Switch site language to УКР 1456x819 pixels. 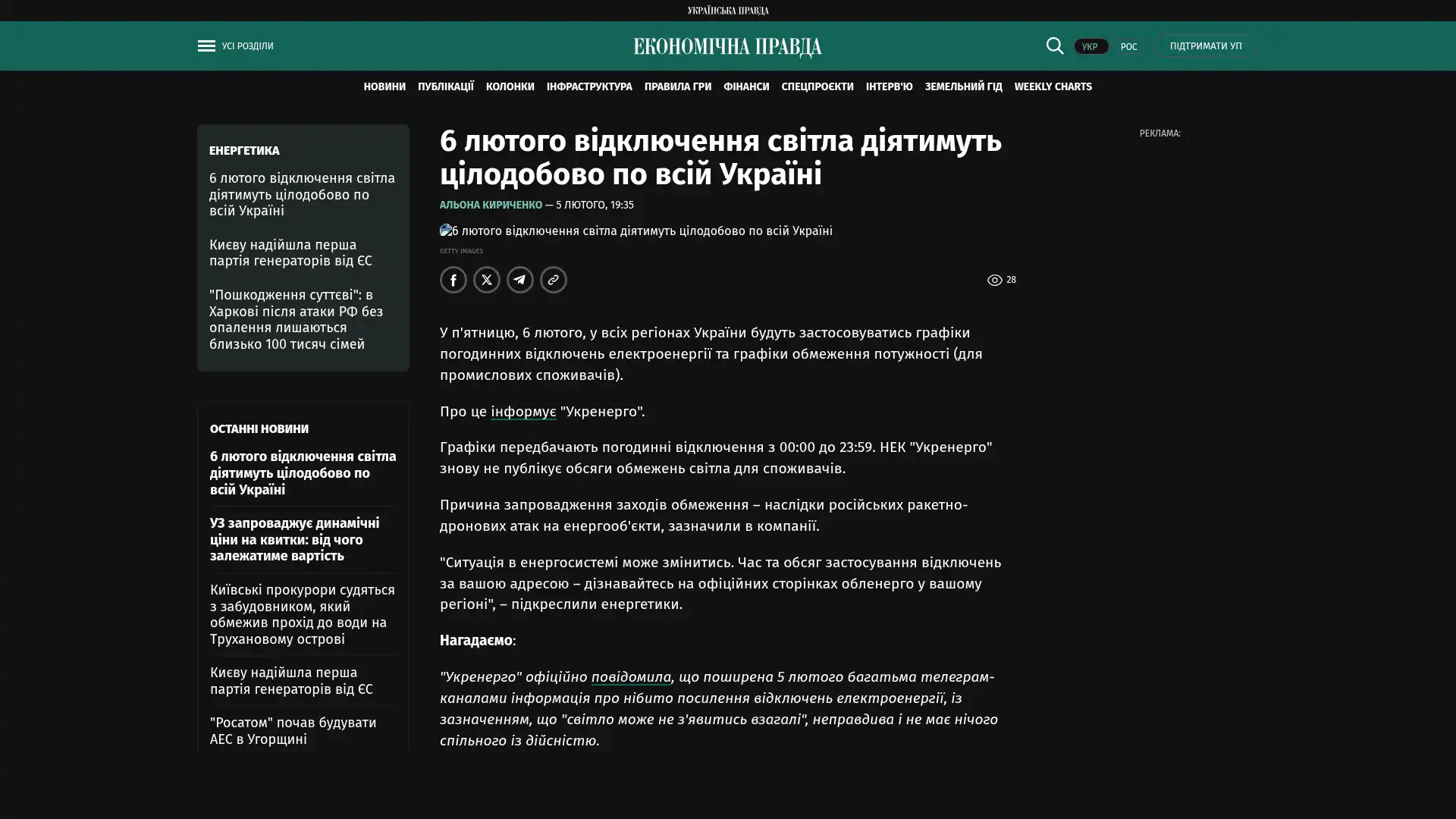tap(1090, 47)
